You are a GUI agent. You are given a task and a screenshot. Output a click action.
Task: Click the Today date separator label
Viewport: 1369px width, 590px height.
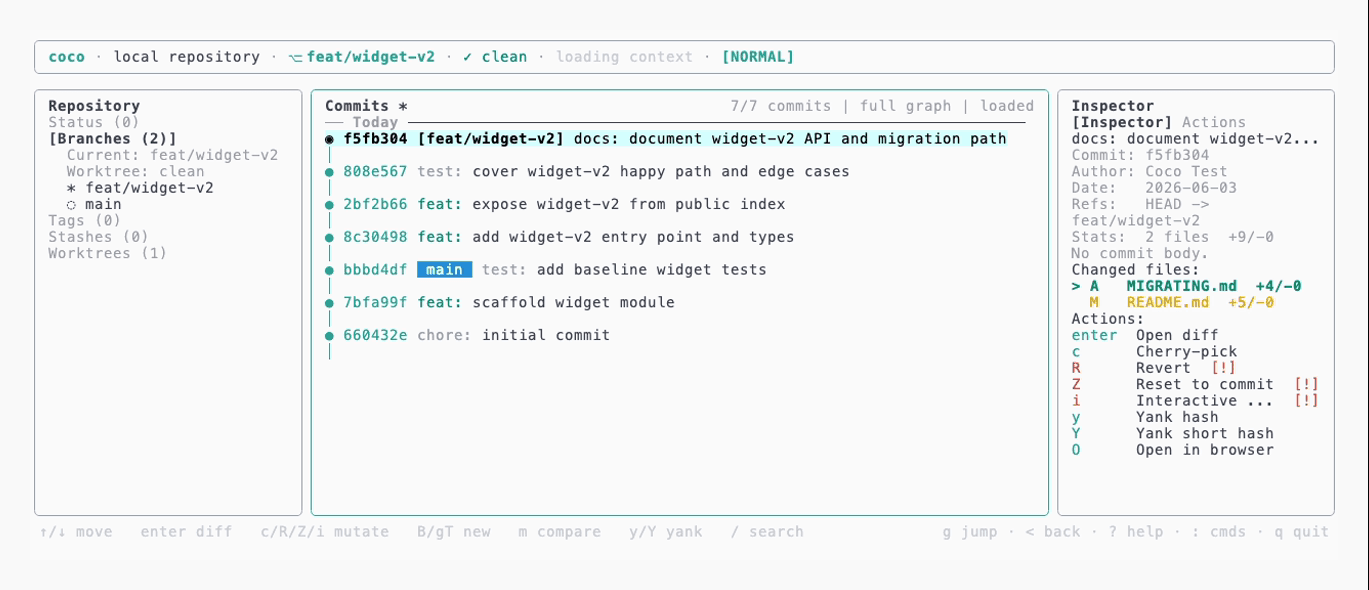tap(375, 122)
